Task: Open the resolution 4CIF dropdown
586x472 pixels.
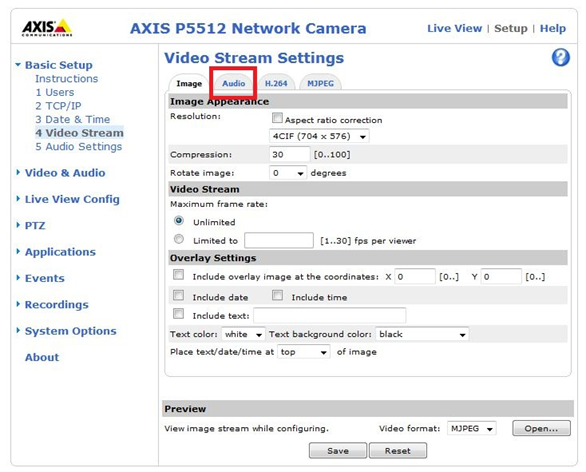Action: pos(319,136)
